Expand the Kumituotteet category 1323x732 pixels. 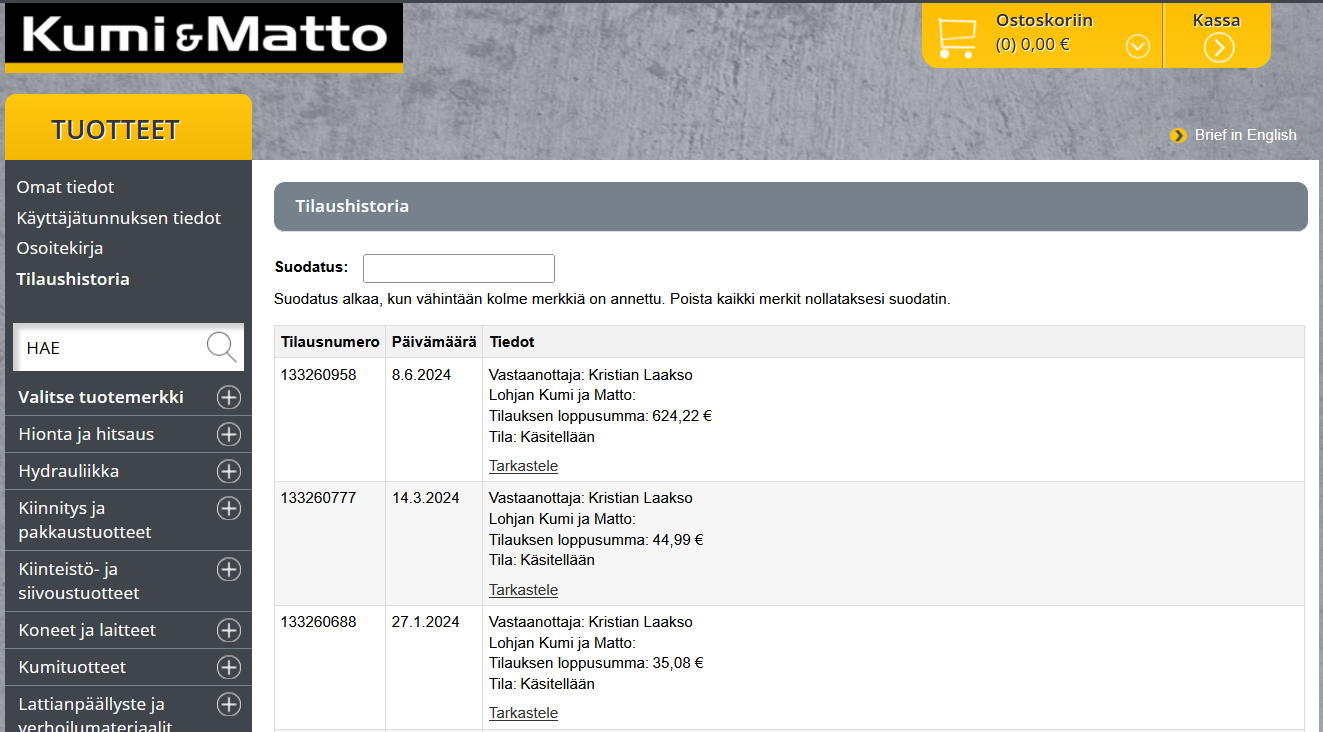(229, 667)
